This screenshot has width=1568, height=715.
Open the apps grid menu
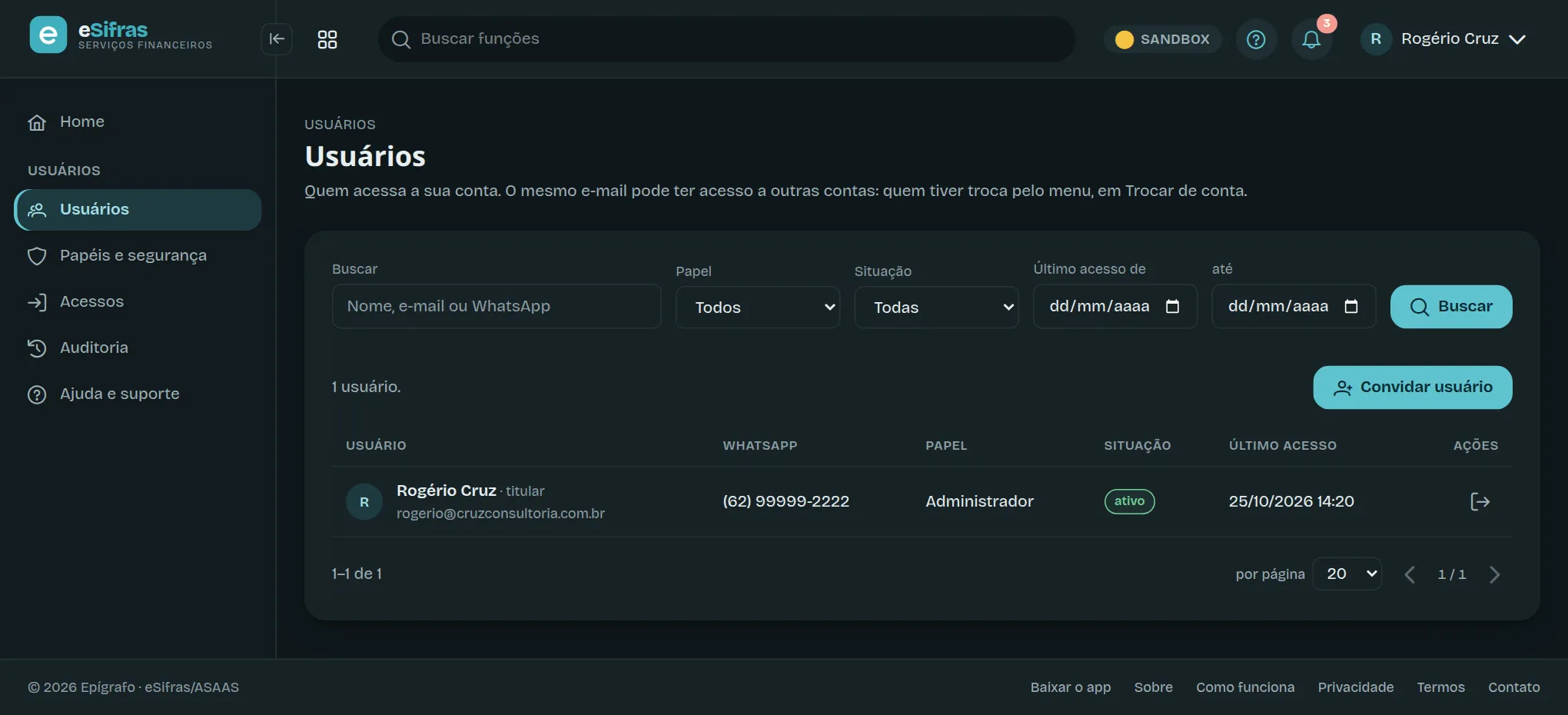coord(327,39)
